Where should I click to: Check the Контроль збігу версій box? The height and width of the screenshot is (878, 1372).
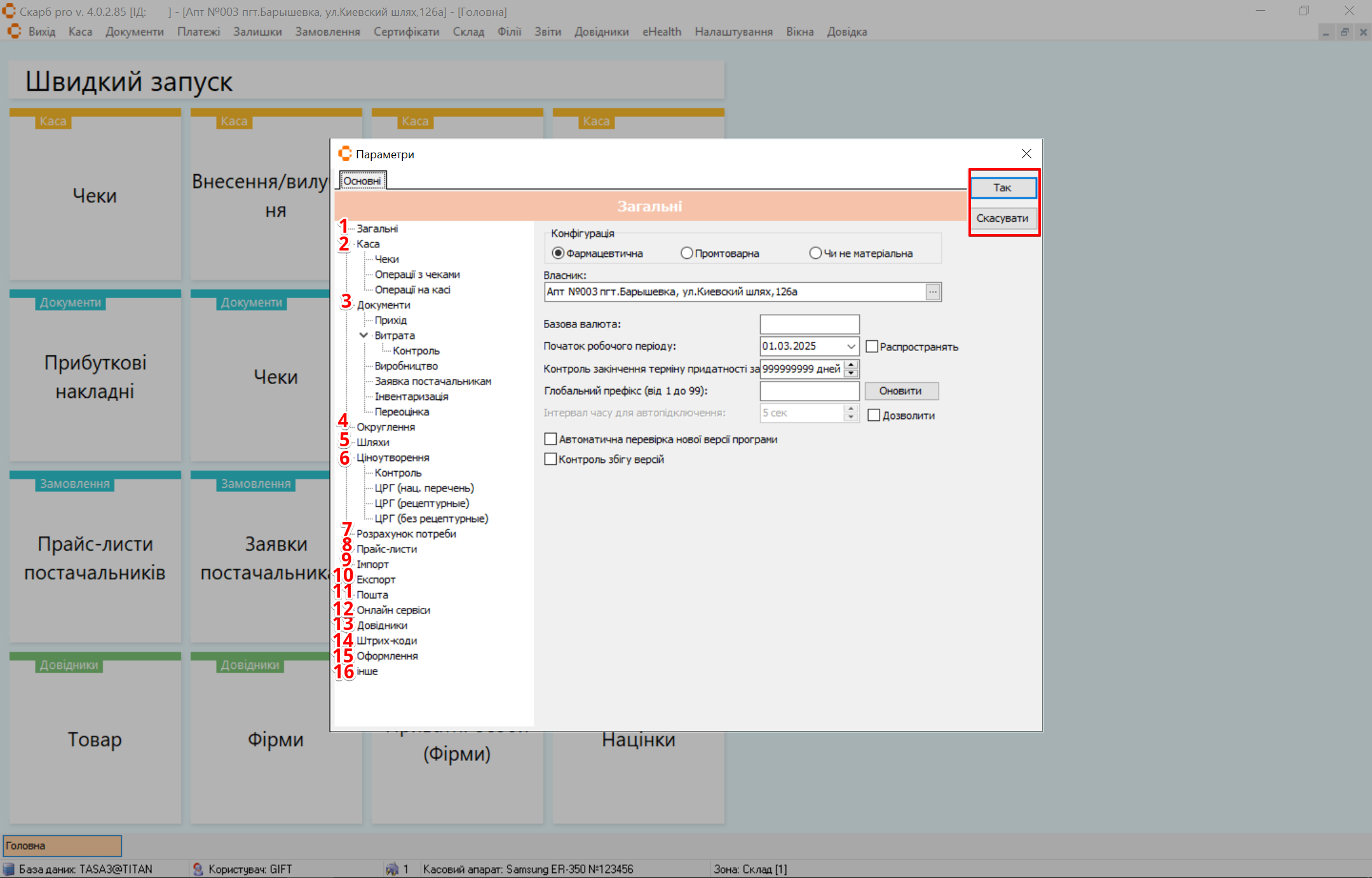pyautogui.click(x=550, y=459)
